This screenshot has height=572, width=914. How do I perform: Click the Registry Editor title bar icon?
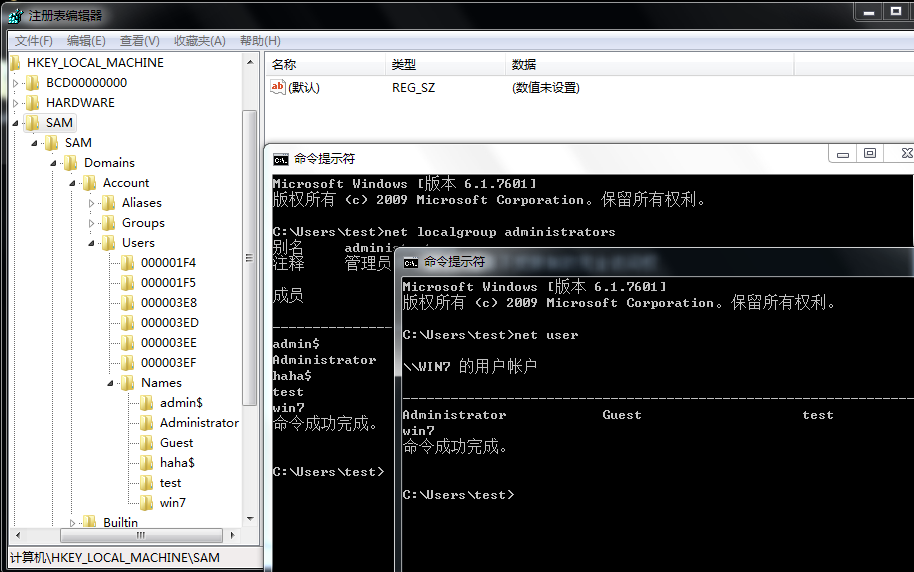click(16, 16)
